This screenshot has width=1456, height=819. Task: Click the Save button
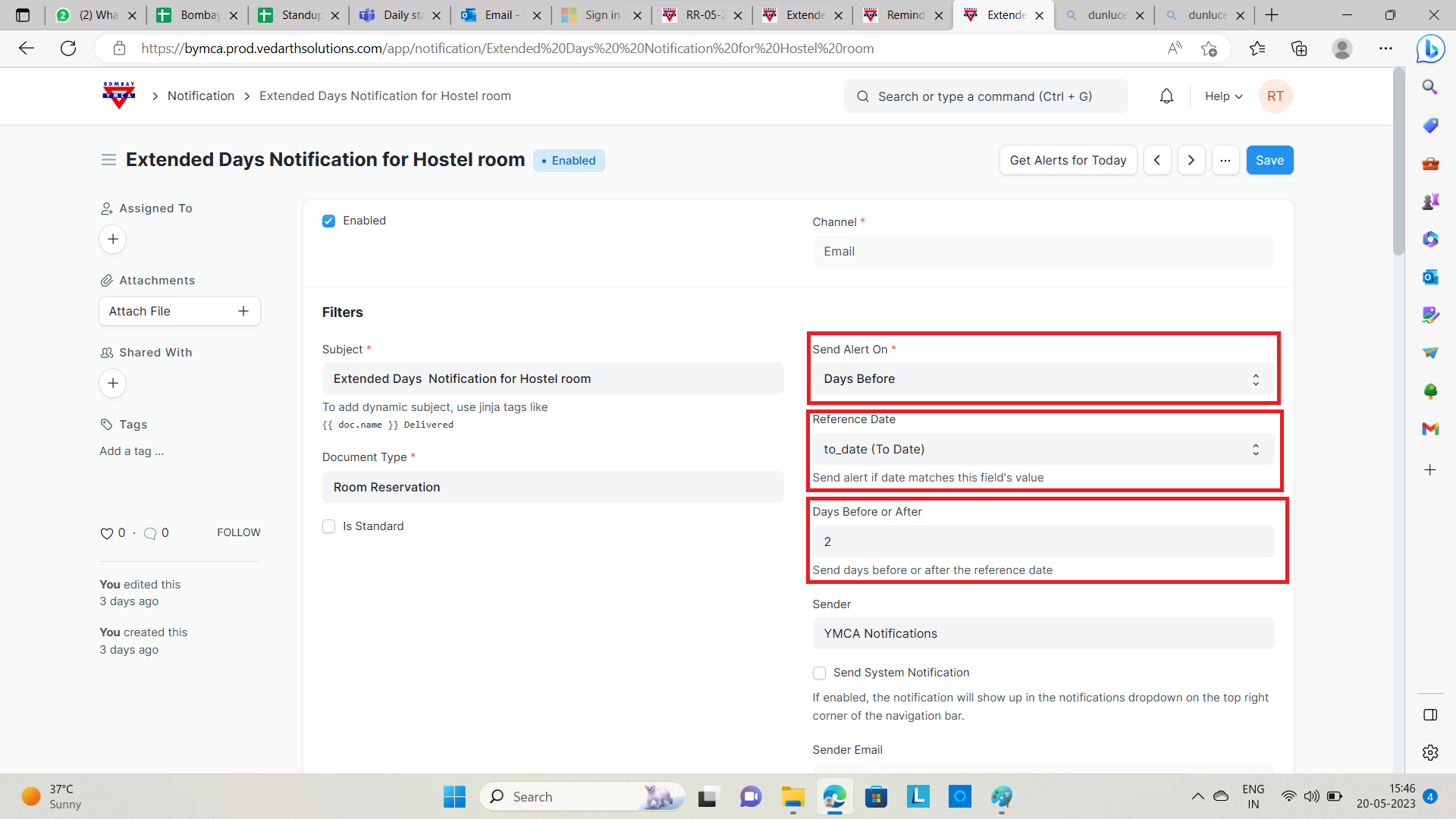[x=1269, y=160]
